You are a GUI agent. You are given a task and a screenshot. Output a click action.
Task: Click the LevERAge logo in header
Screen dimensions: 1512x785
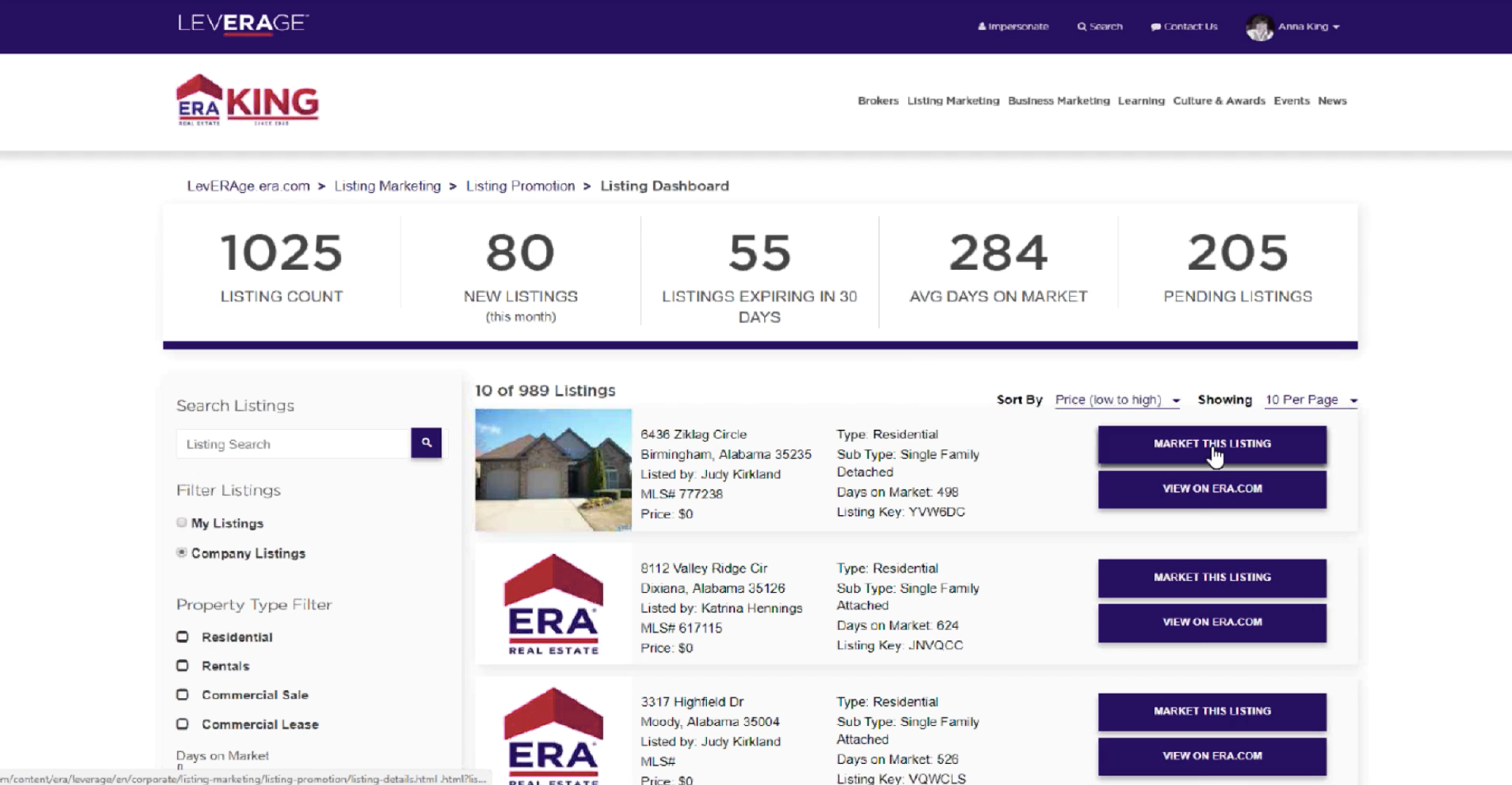tap(243, 23)
